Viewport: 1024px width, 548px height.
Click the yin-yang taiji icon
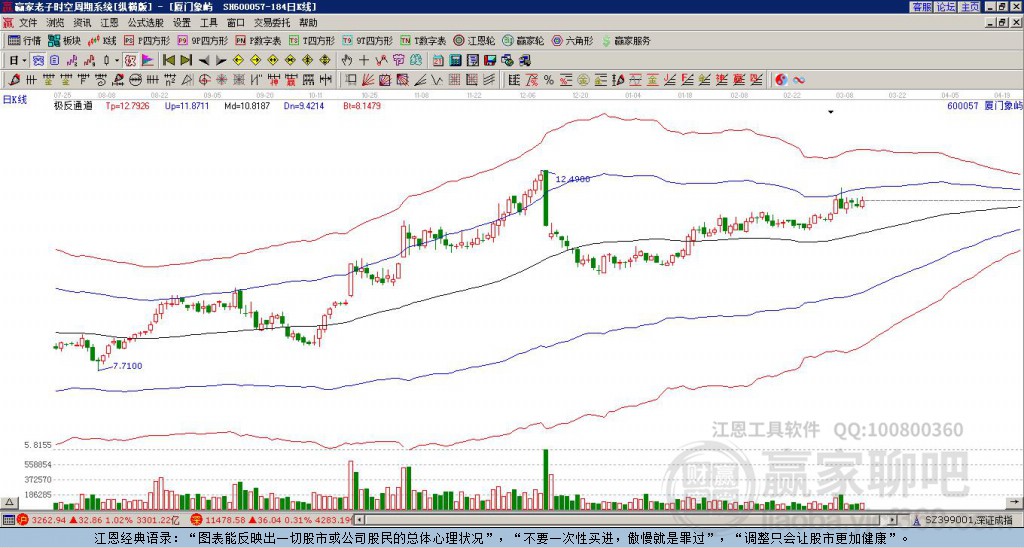(781, 80)
